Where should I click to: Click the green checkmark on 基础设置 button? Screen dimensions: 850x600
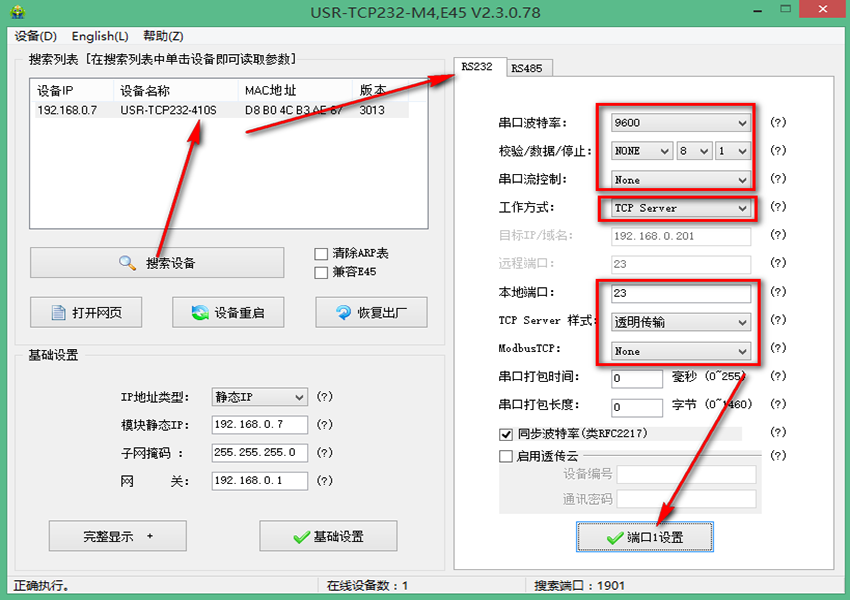click(x=301, y=537)
